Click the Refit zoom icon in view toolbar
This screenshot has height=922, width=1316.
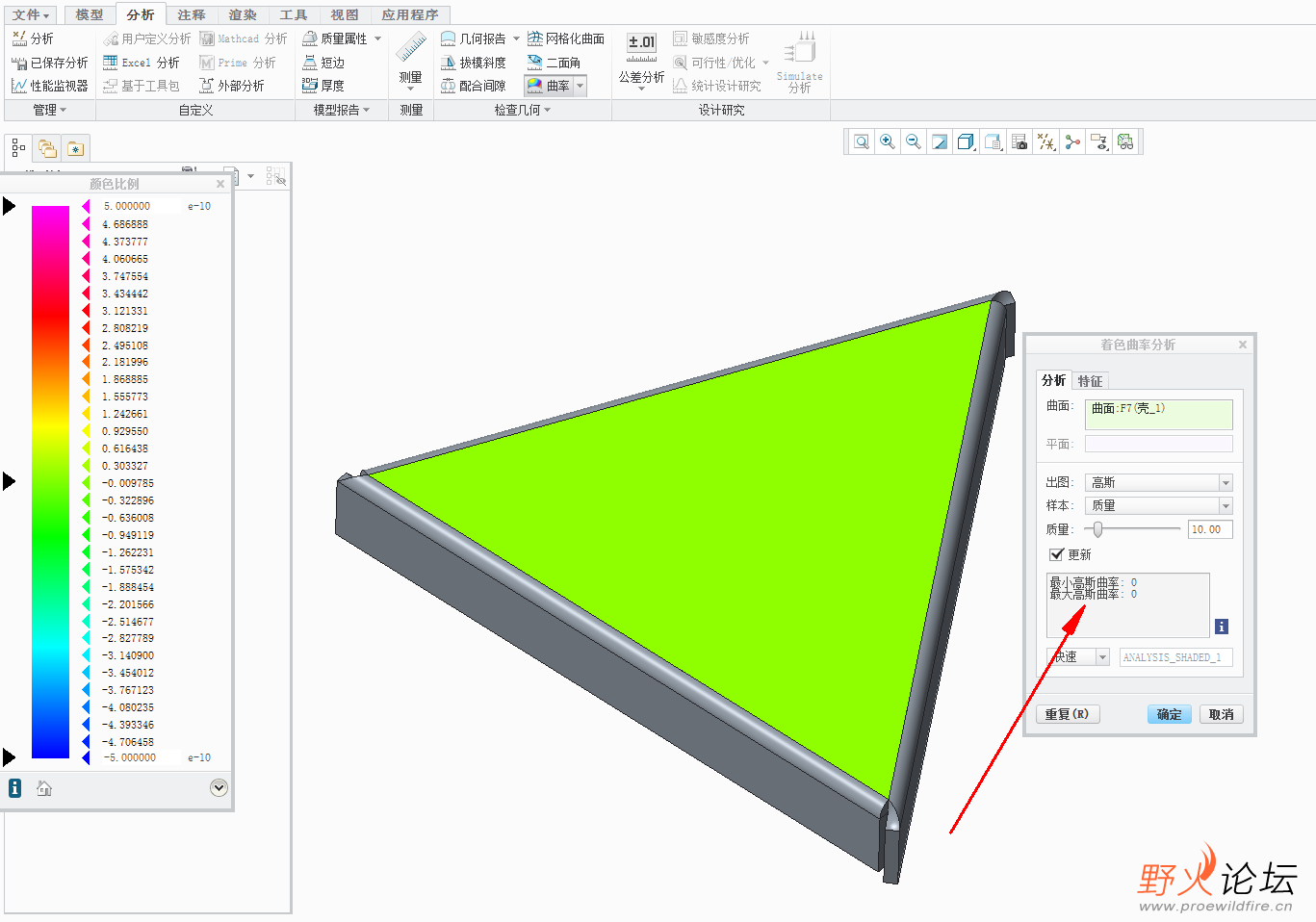[x=862, y=142]
